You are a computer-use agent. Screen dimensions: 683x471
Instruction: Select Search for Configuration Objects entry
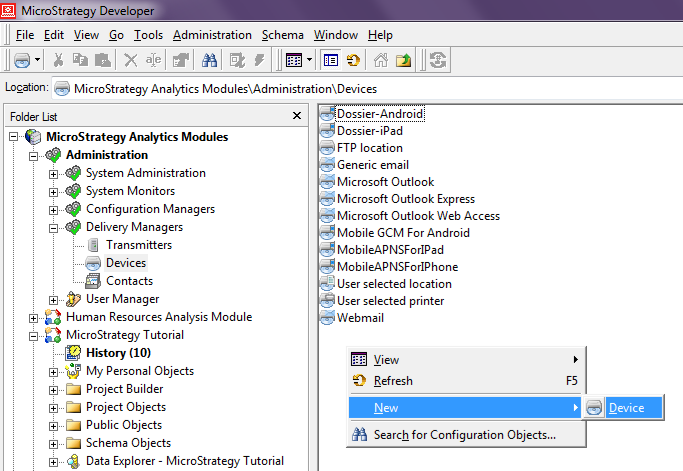pyautogui.click(x=464, y=434)
